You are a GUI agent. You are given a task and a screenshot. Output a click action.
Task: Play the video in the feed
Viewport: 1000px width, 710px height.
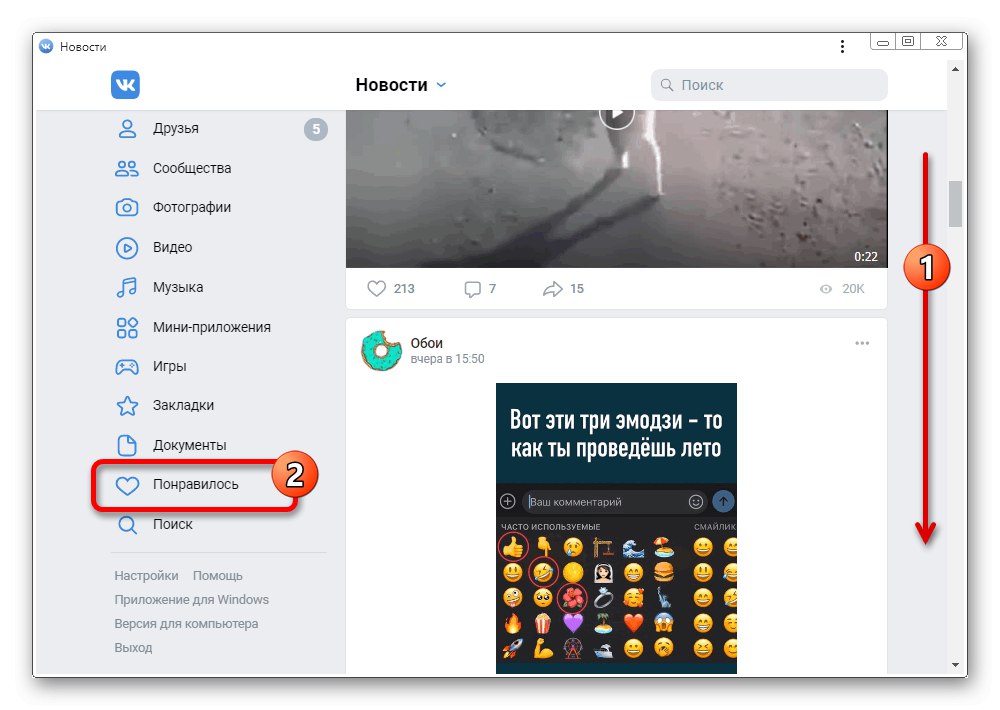point(616,116)
